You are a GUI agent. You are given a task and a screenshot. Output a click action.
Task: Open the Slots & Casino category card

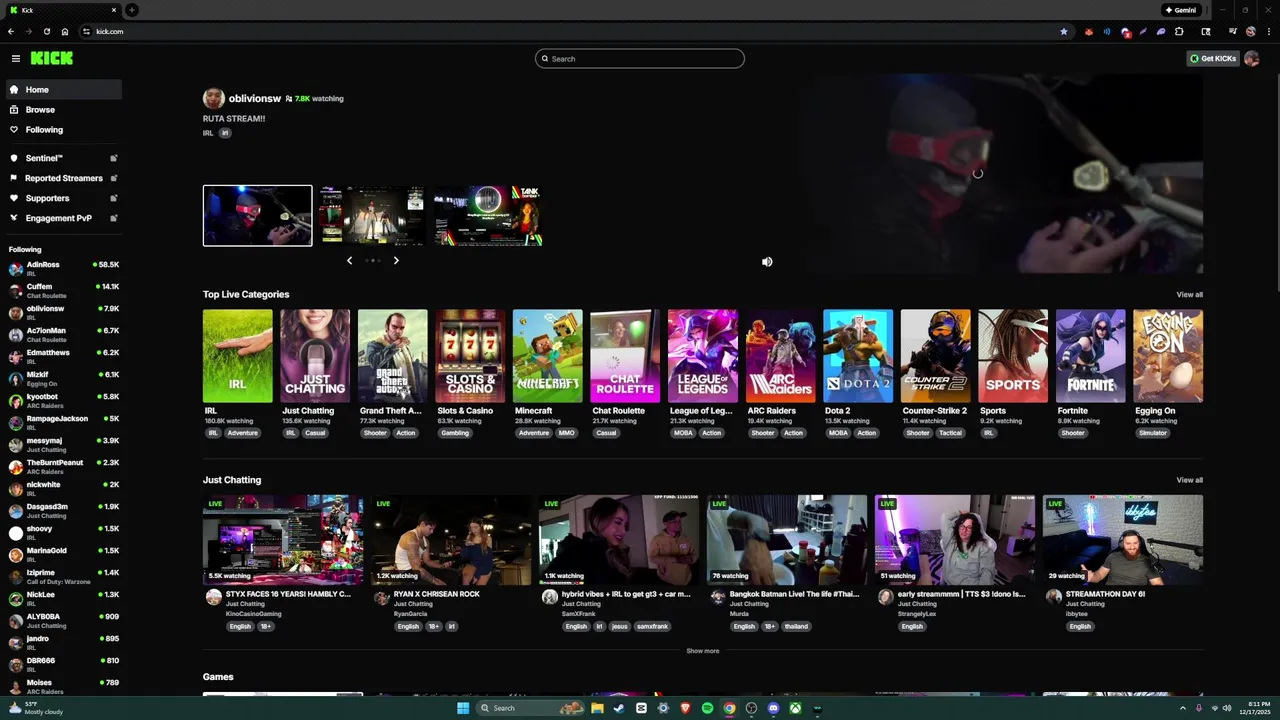coord(470,356)
